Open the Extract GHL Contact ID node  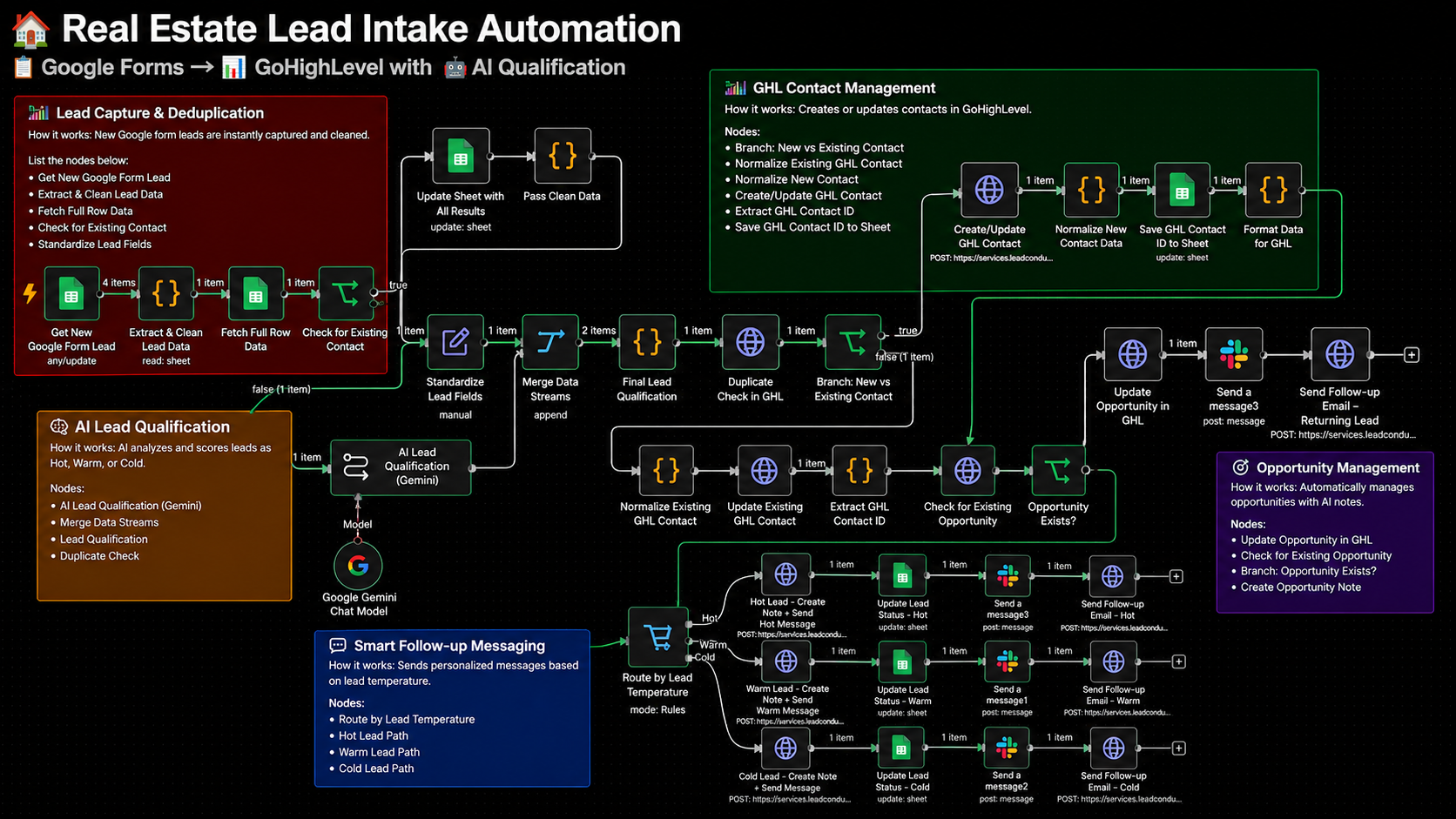859,471
